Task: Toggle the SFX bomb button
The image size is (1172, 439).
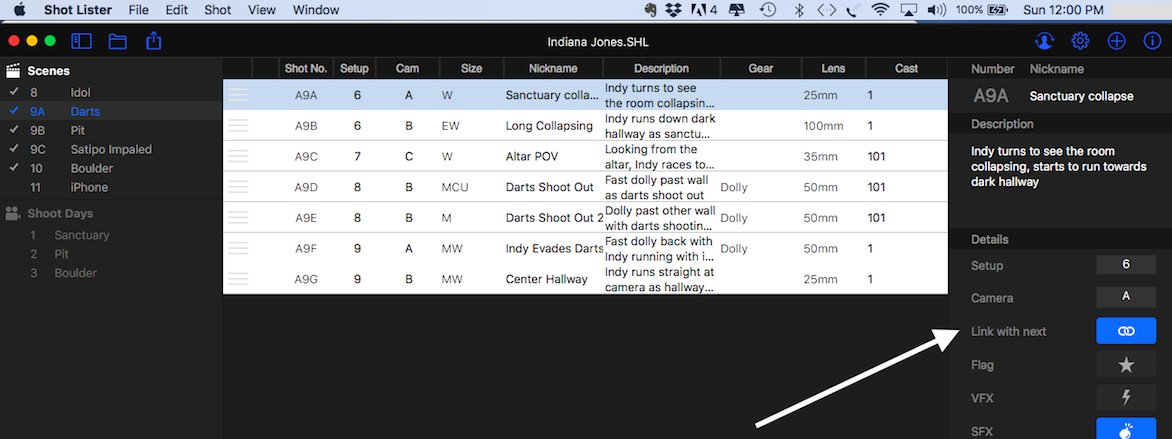Action: [x=1126, y=429]
